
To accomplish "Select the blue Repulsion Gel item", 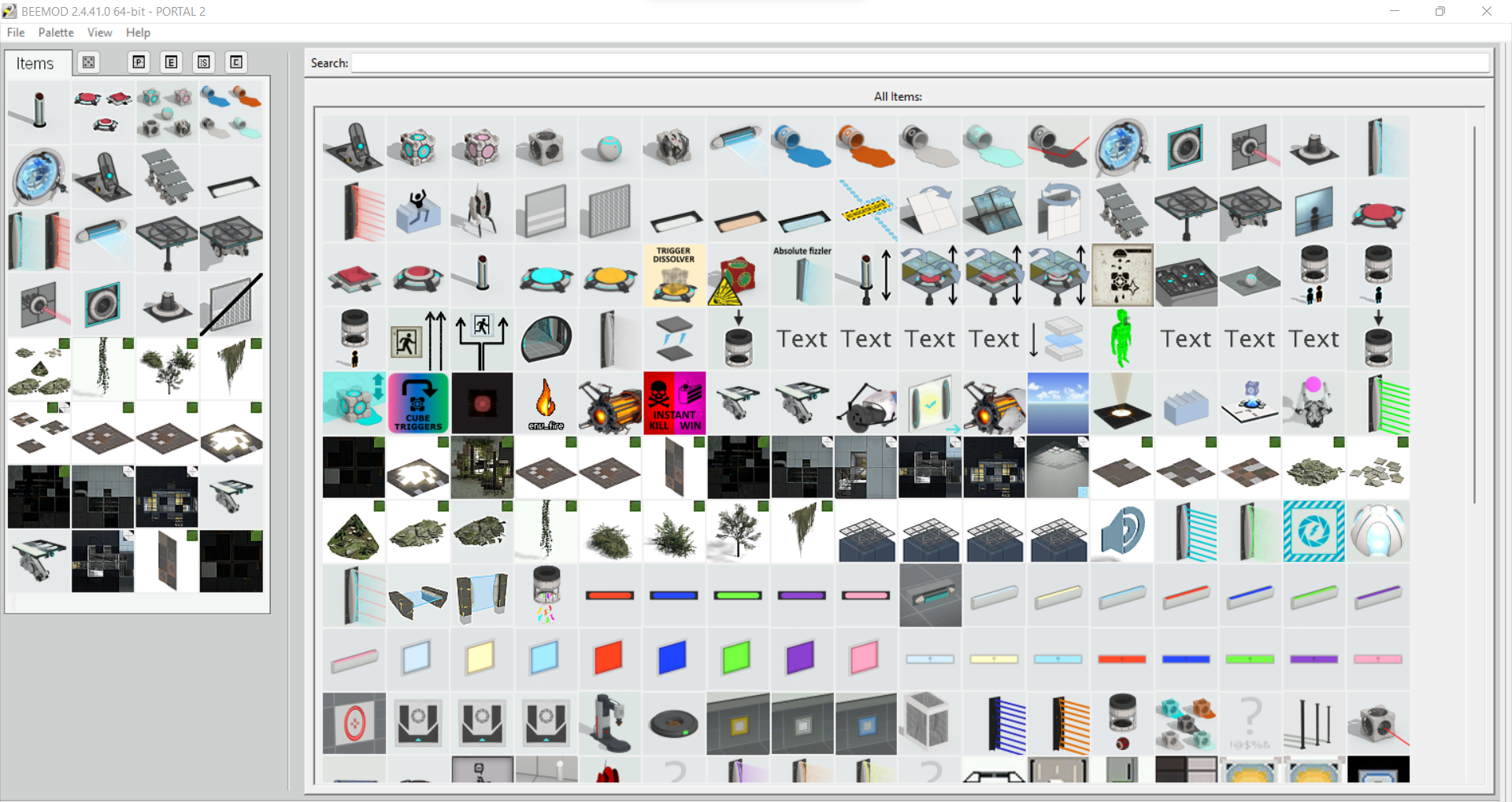I will (x=802, y=147).
